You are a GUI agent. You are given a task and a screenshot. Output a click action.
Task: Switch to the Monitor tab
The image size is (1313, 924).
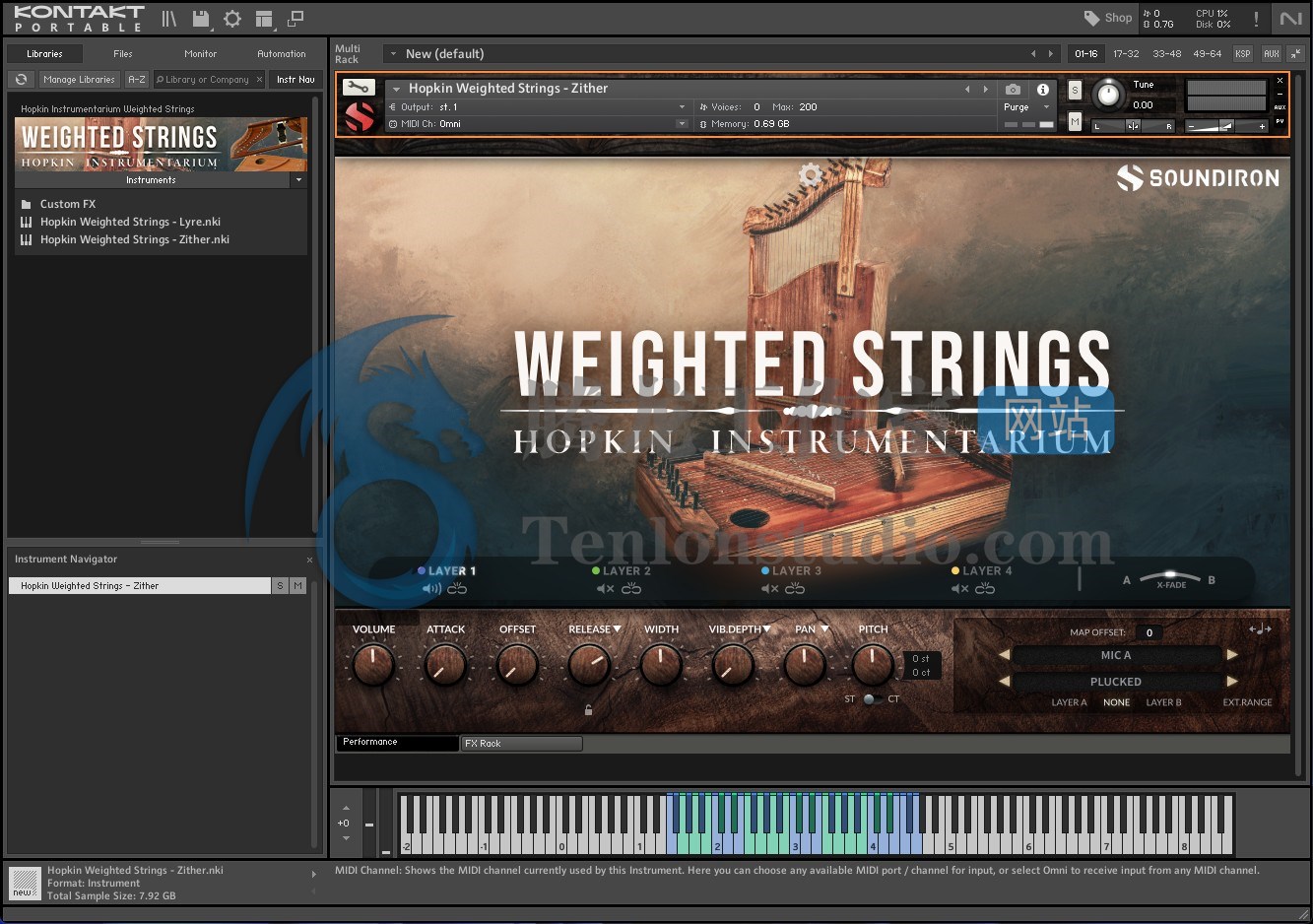click(x=201, y=54)
